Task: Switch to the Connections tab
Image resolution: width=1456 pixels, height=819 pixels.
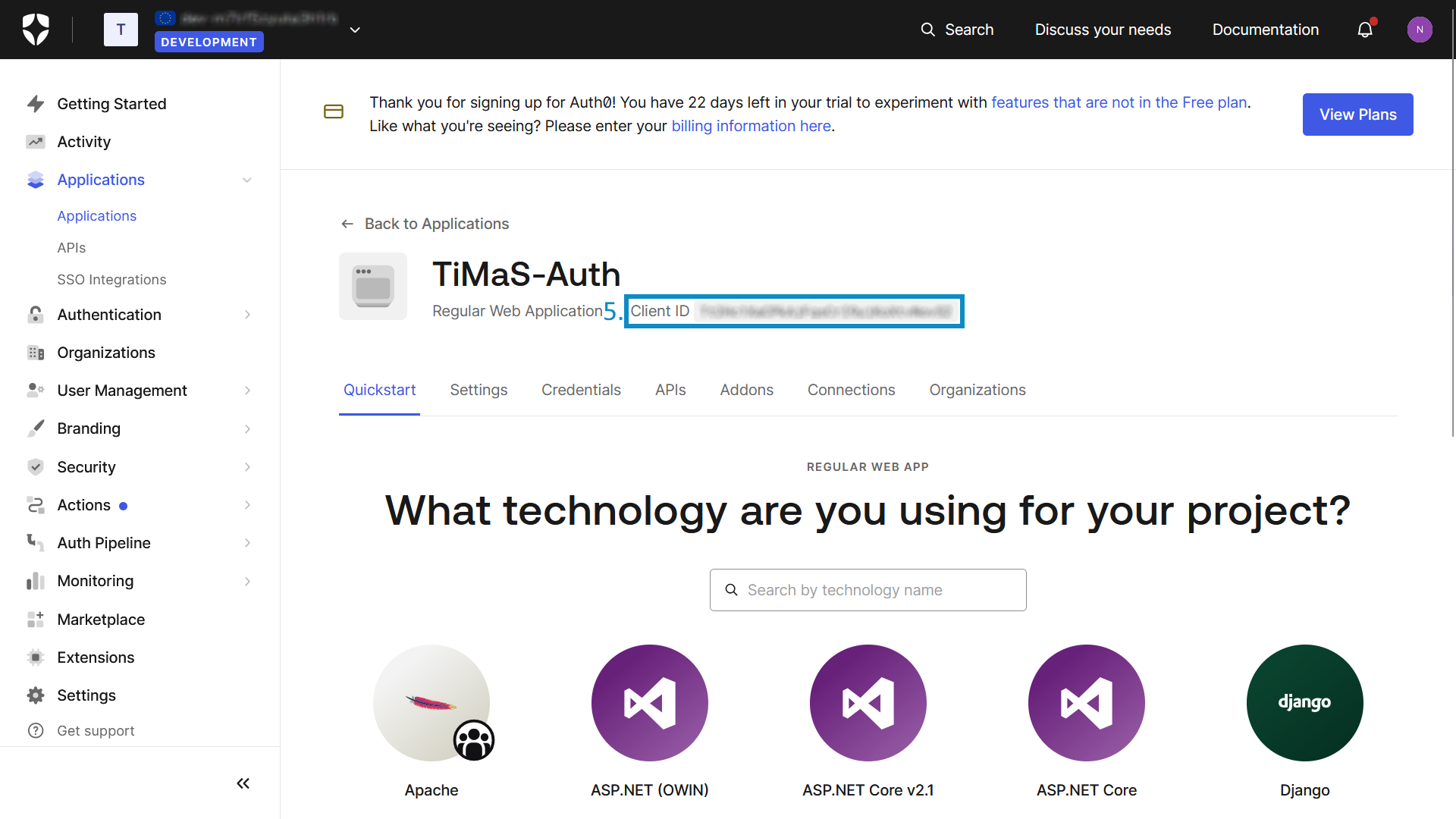Action: click(851, 390)
